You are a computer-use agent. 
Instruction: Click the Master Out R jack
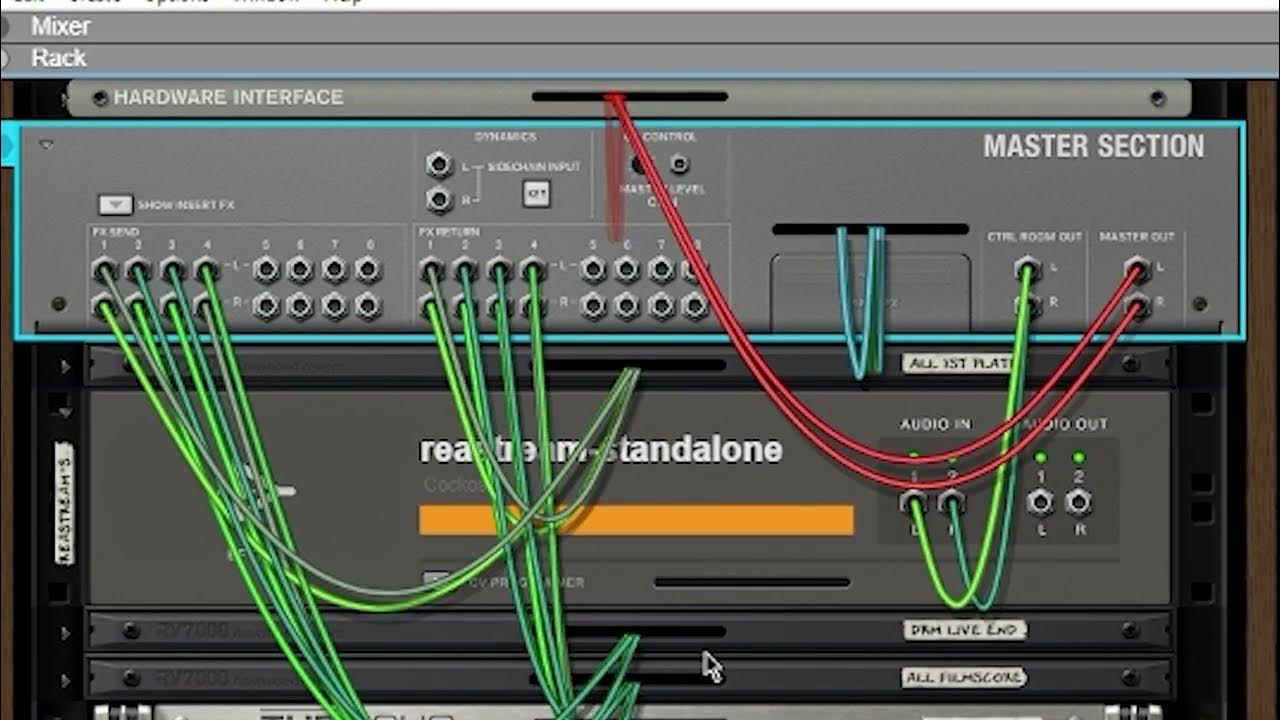(1136, 305)
